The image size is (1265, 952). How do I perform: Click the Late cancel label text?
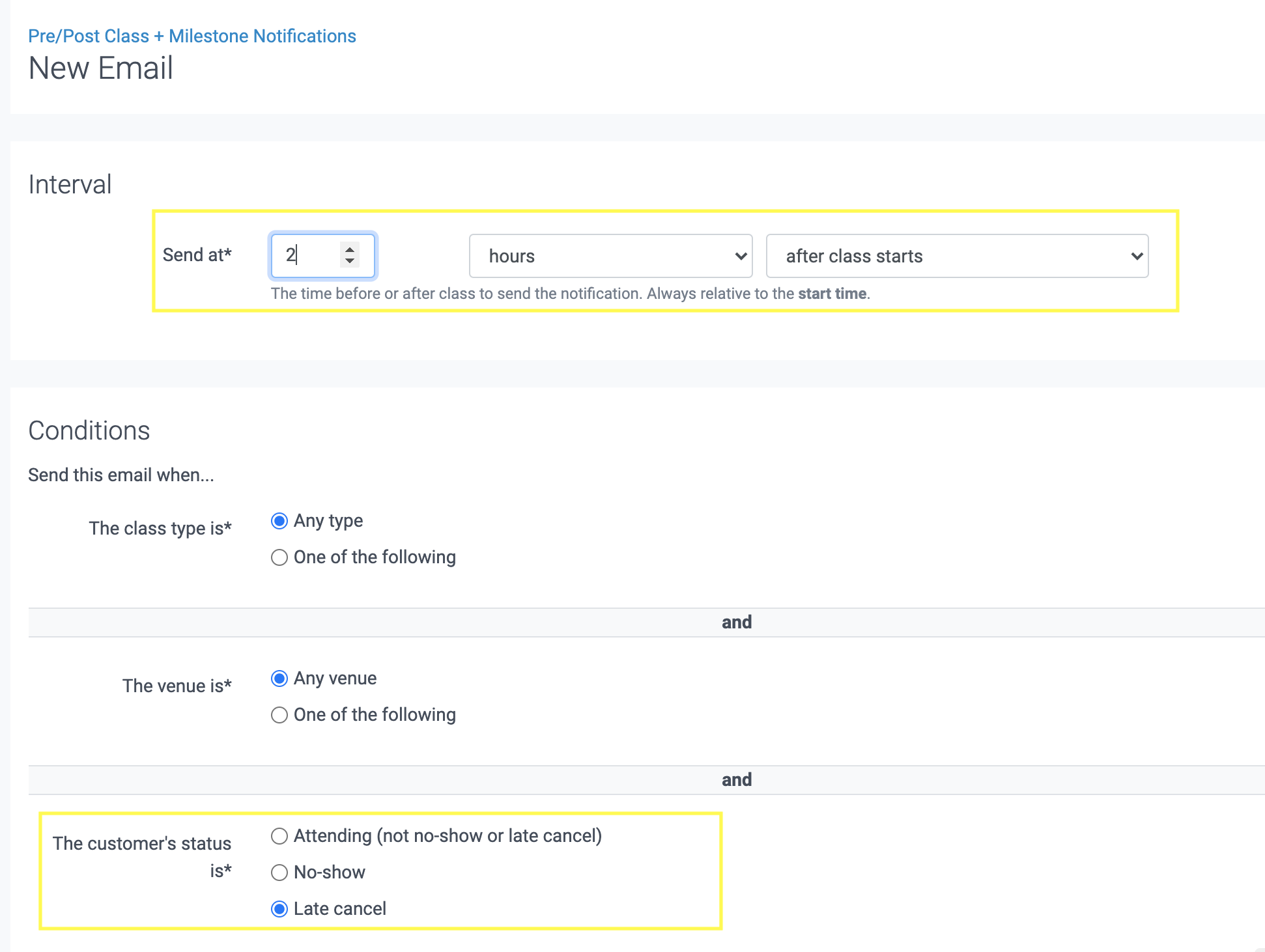coord(339,908)
